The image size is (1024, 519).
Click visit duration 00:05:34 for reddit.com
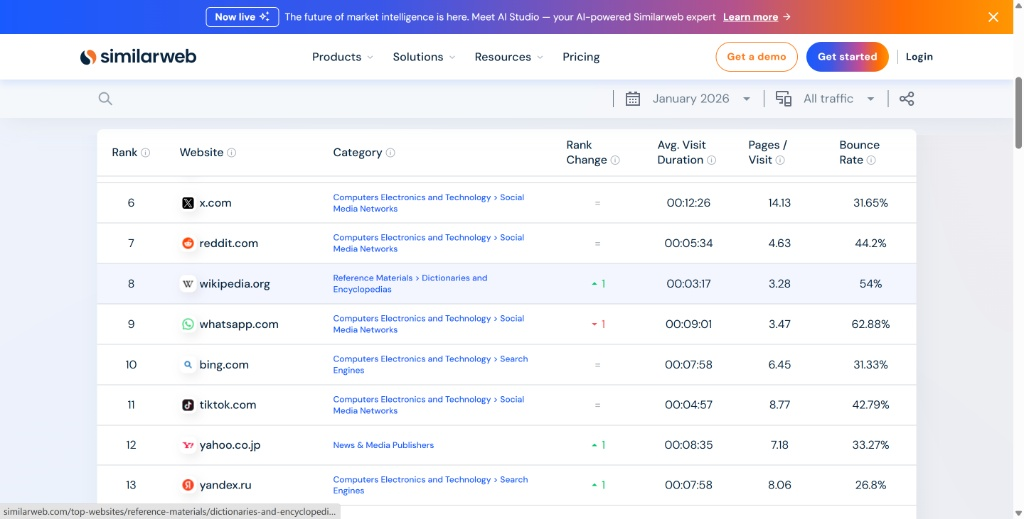(x=688, y=244)
